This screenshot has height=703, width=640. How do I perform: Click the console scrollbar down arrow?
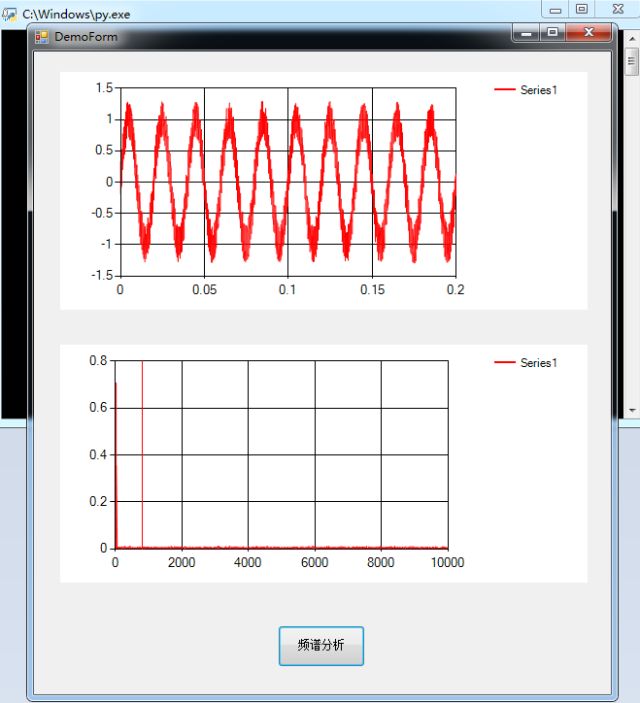(632, 410)
